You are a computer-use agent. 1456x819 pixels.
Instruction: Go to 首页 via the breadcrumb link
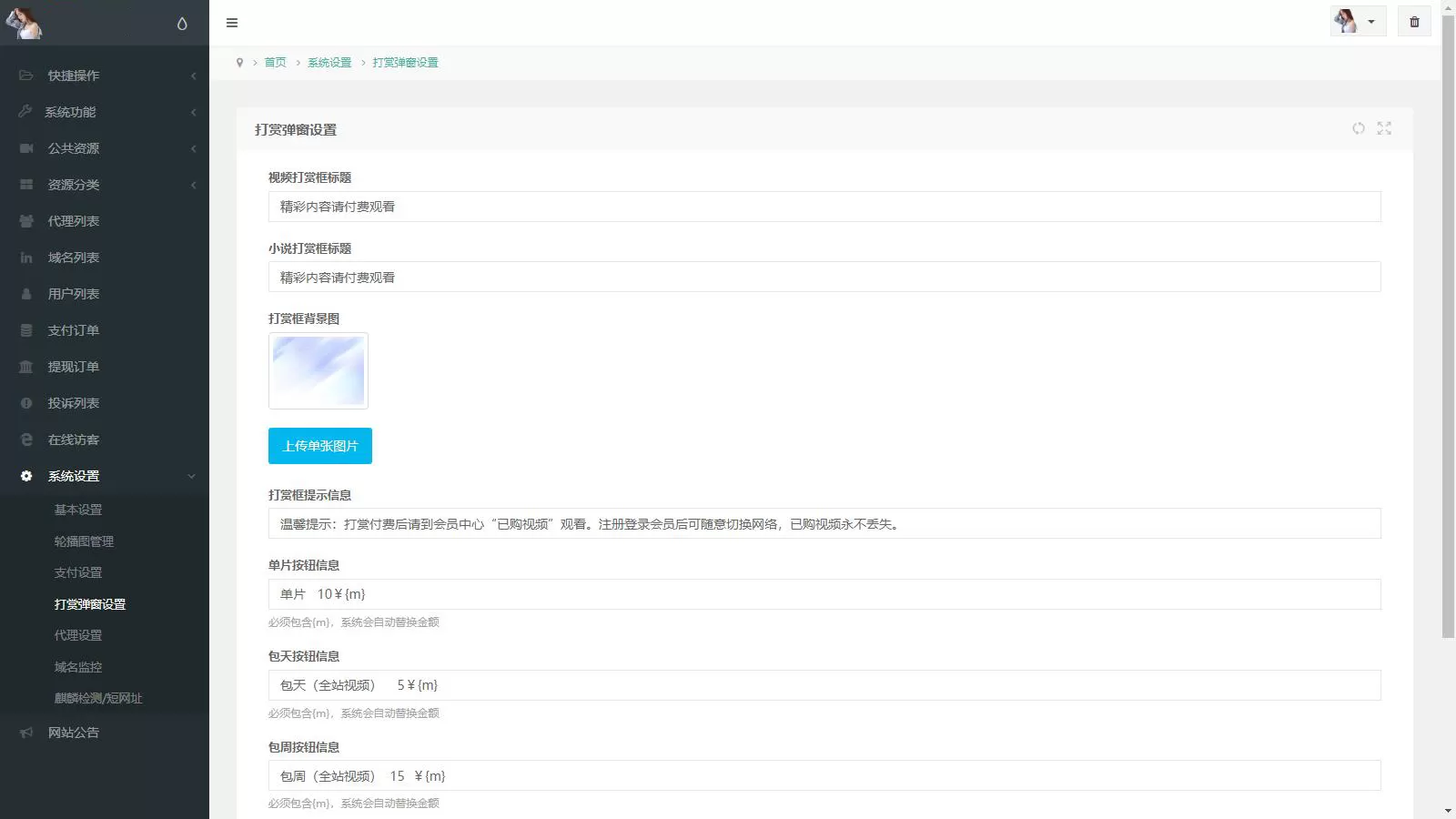pos(276,62)
